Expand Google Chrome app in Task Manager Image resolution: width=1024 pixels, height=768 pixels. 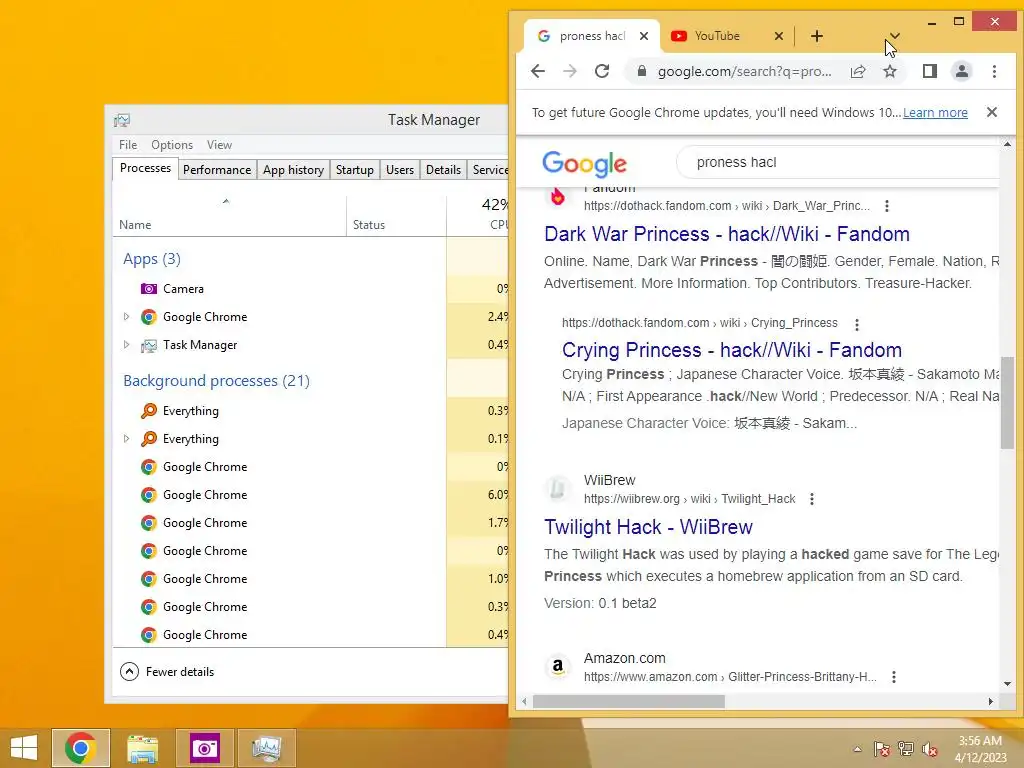[126, 317]
